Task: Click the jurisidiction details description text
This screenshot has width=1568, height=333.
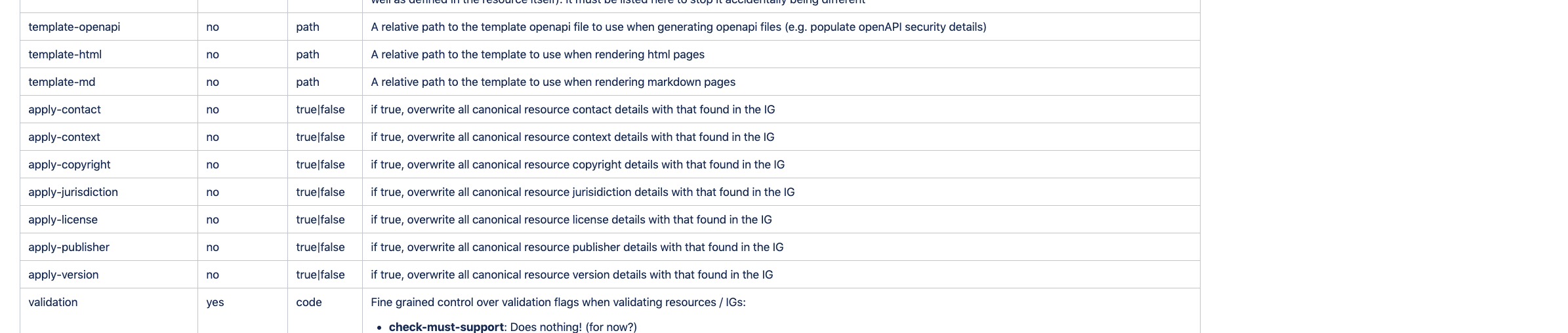Action: pyautogui.click(x=583, y=192)
